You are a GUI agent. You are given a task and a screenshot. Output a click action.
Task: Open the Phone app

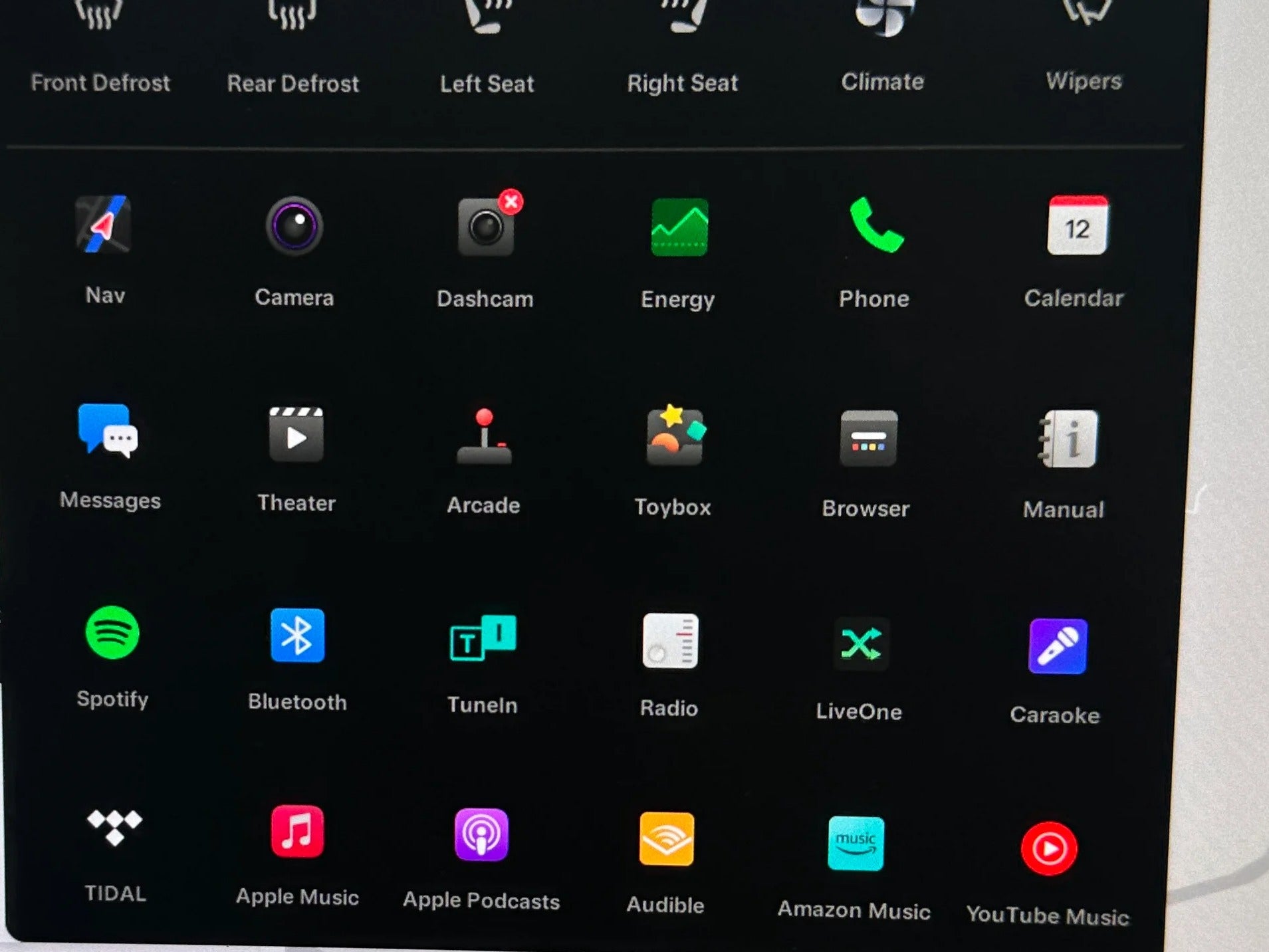(875, 226)
